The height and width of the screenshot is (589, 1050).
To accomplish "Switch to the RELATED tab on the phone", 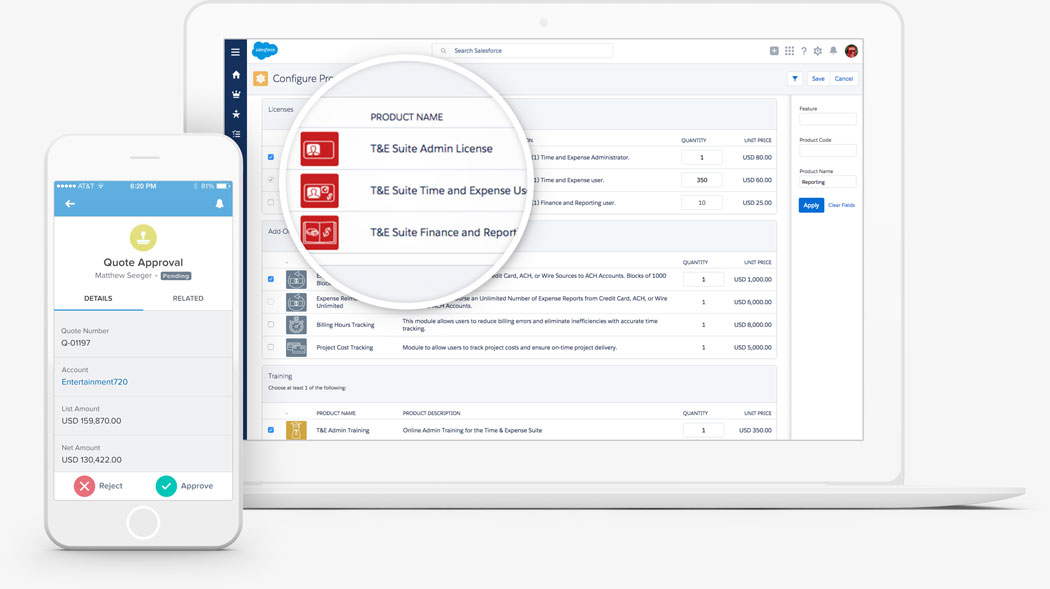I will (x=188, y=299).
